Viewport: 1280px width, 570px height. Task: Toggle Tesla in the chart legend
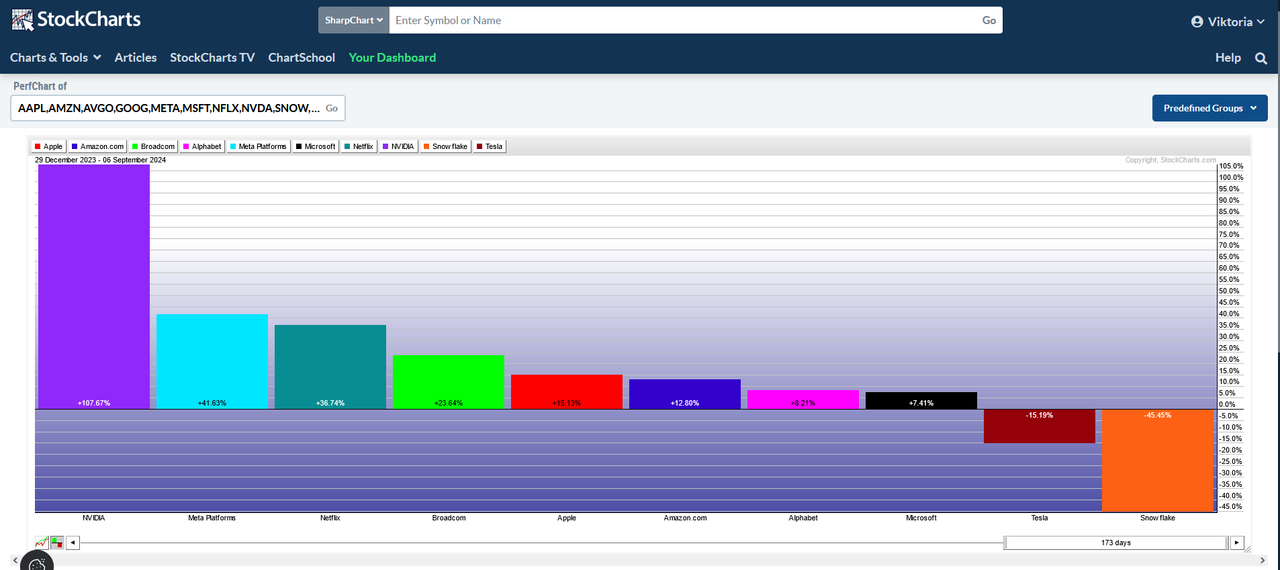tap(490, 146)
